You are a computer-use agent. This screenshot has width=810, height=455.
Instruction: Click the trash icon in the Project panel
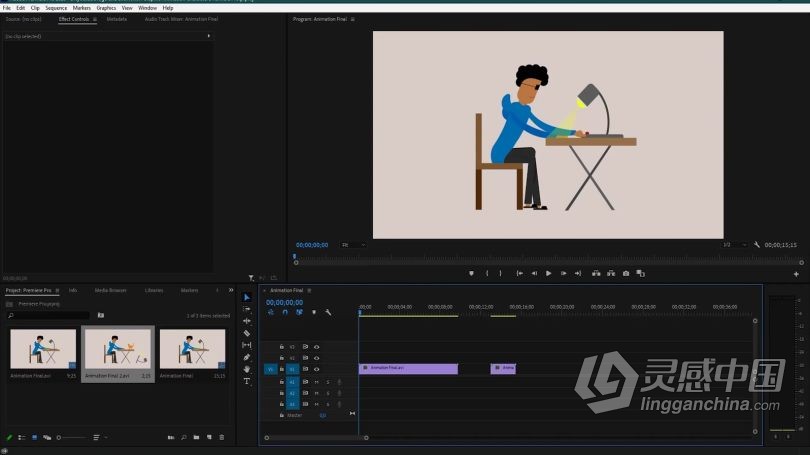pyautogui.click(x=222, y=437)
